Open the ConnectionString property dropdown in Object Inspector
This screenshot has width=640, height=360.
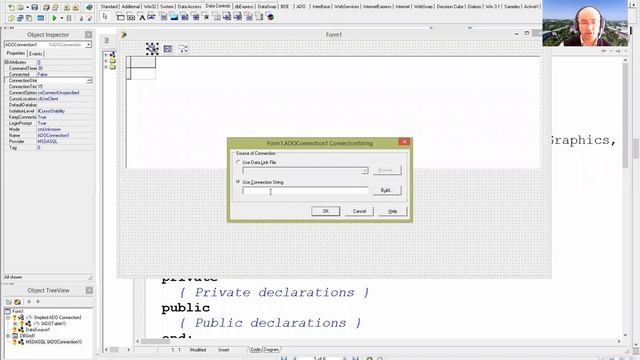click(89, 80)
